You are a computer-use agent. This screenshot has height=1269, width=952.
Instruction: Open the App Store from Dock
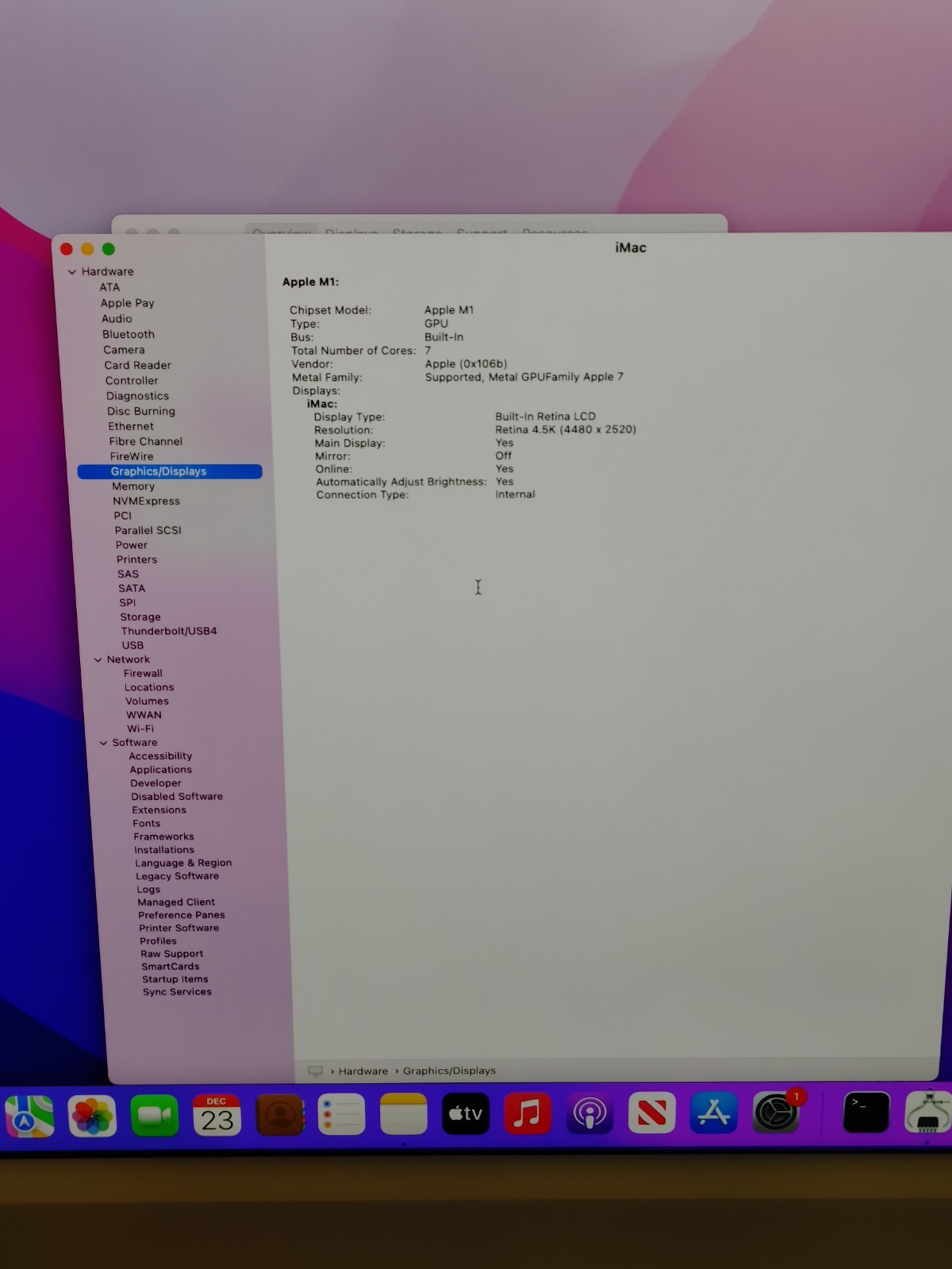click(x=713, y=1112)
